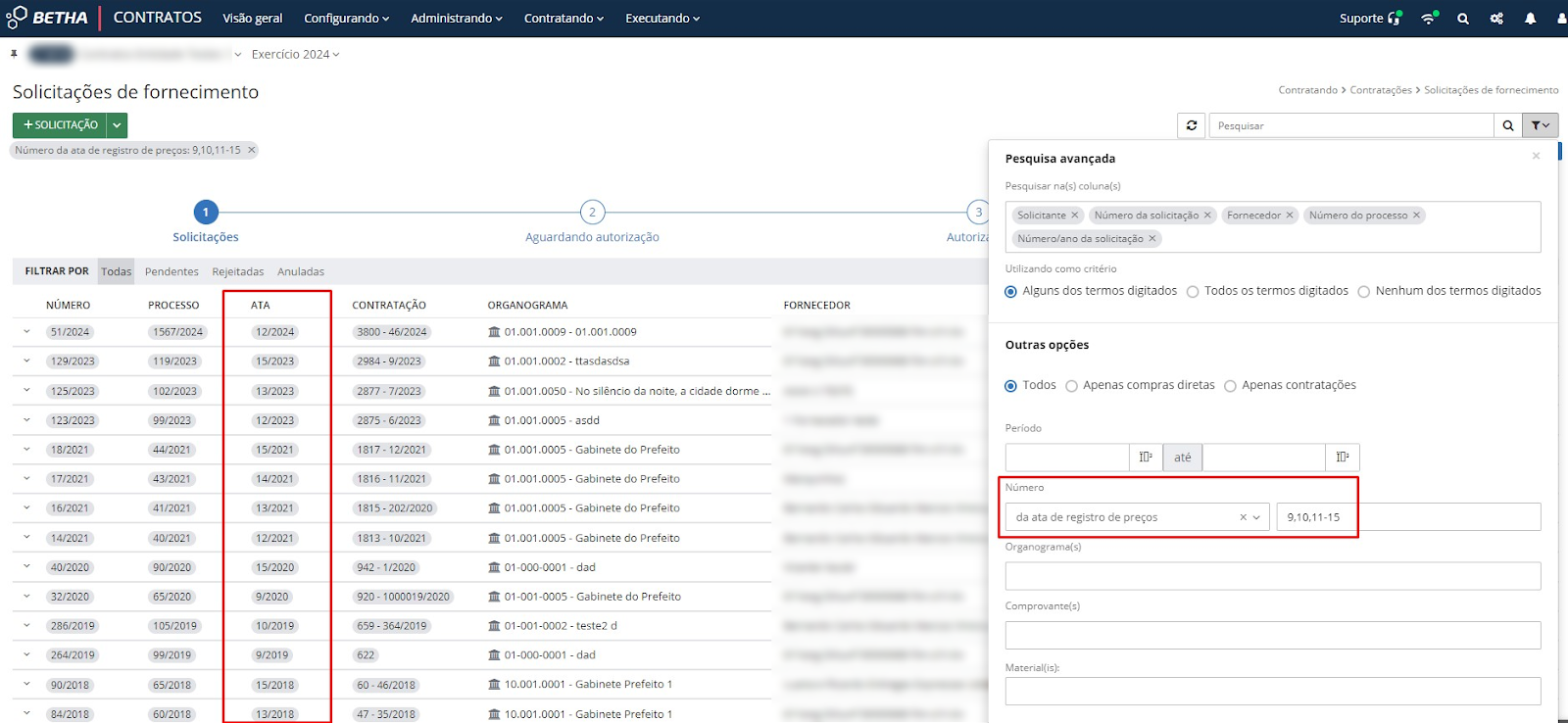Click the Comprovante(s) input field
Image resolution: width=1568 pixels, height=723 pixels.
tap(1273, 635)
